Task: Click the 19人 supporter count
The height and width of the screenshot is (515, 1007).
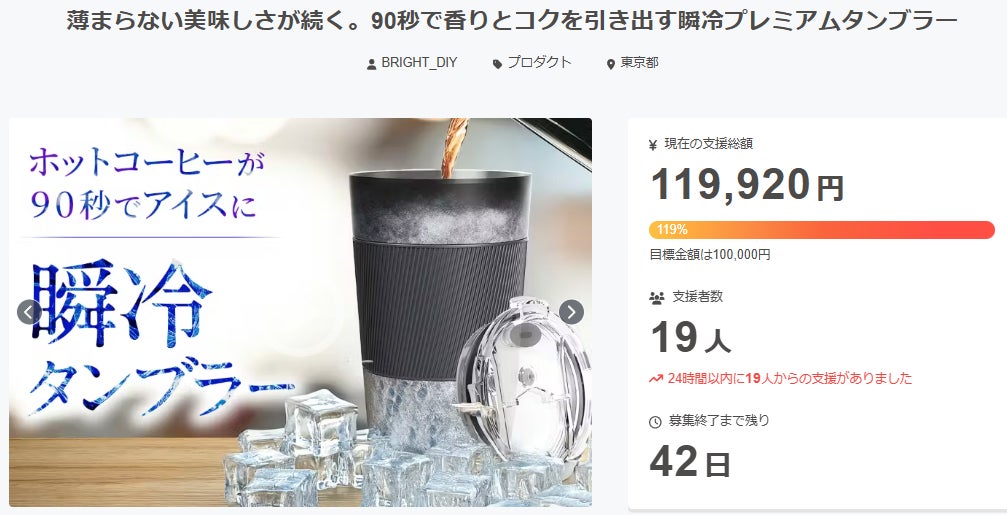Action: (x=690, y=337)
